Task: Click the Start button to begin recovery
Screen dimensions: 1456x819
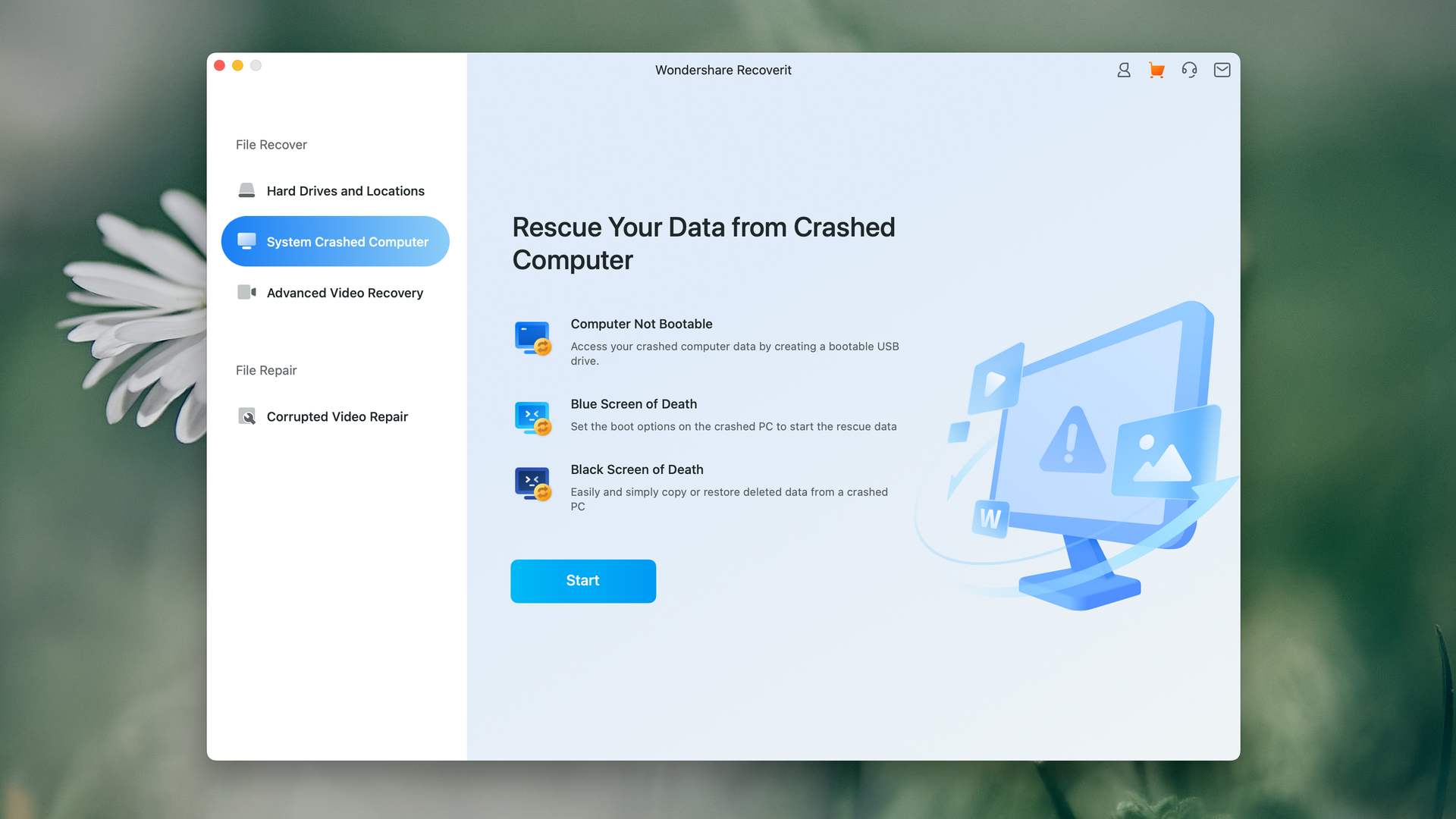Action: [x=583, y=581]
